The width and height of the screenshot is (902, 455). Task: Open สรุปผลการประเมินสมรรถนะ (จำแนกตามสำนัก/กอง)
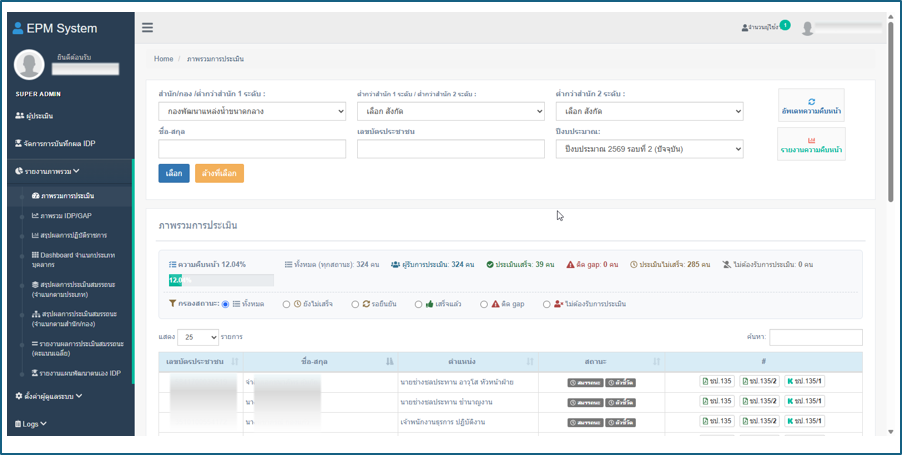point(75,319)
